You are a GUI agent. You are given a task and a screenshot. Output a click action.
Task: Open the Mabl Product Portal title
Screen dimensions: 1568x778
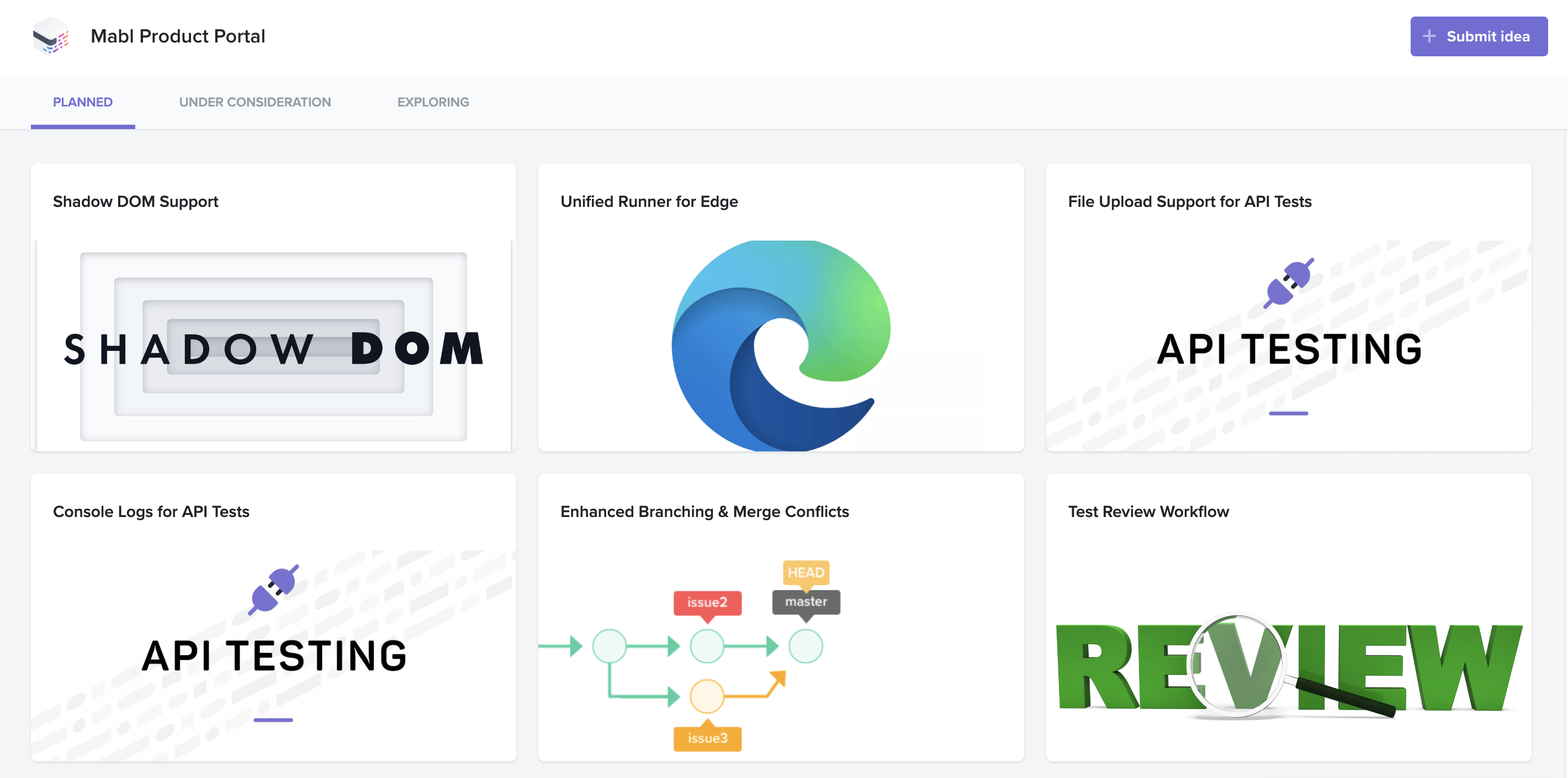[178, 36]
